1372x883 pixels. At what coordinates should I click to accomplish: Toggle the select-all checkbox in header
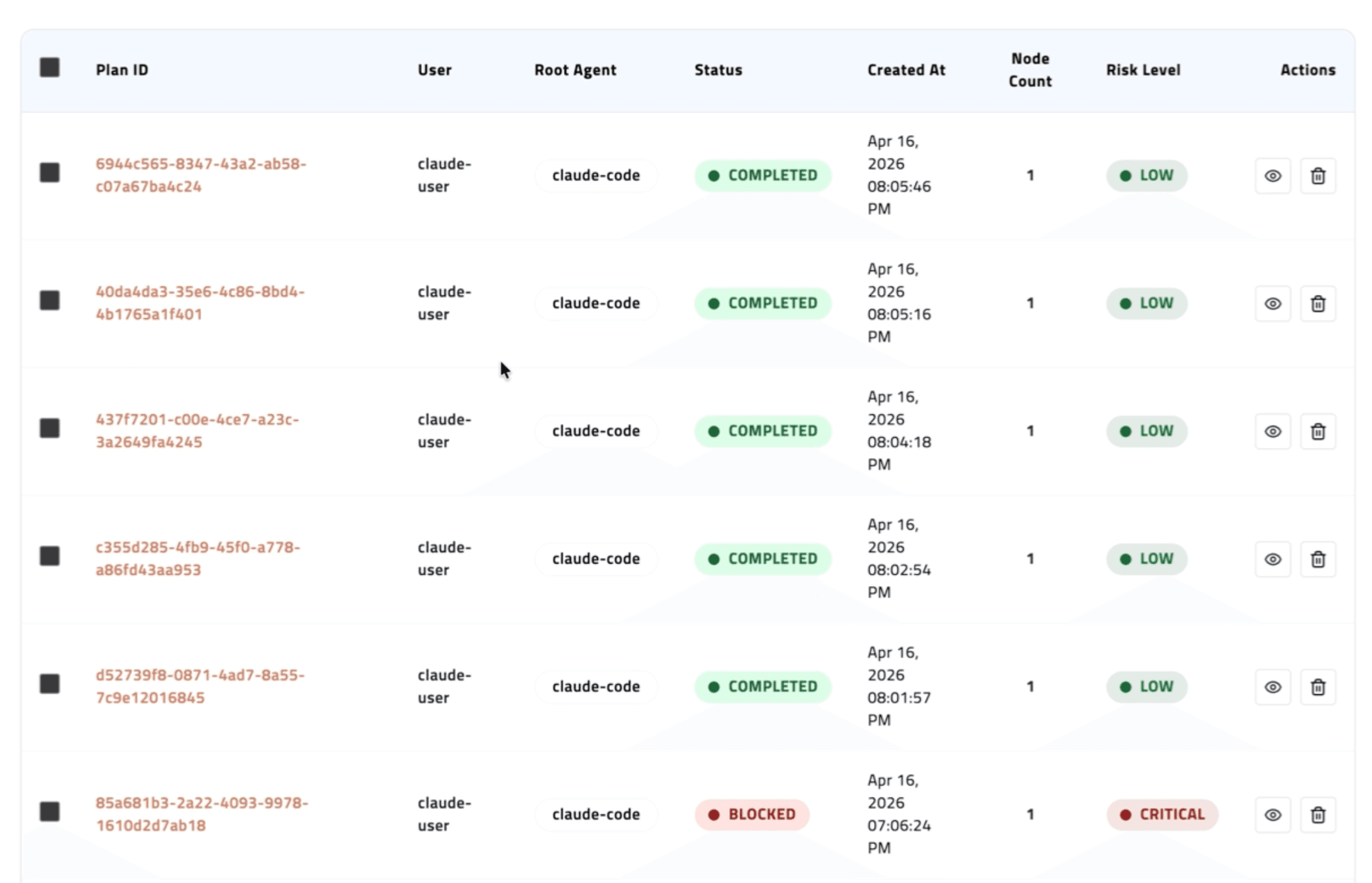[x=50, y=68]
